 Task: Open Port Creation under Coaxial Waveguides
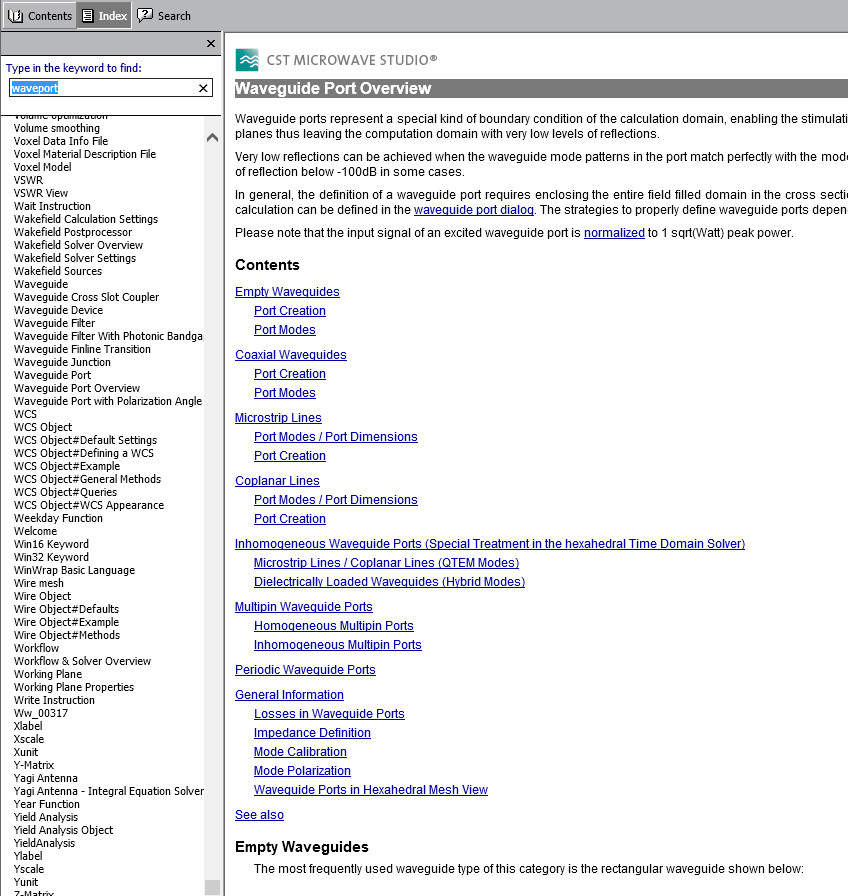click(290, 374)
